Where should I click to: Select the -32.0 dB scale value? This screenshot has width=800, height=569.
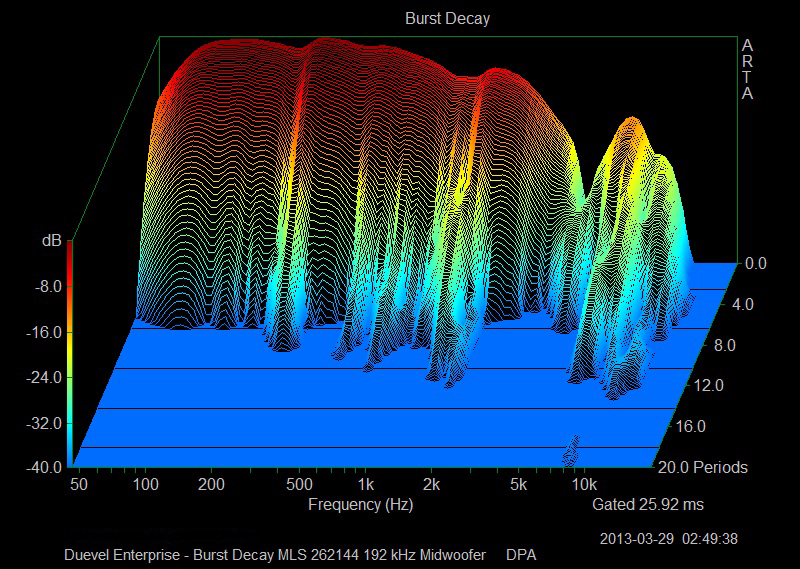point(44,424)
